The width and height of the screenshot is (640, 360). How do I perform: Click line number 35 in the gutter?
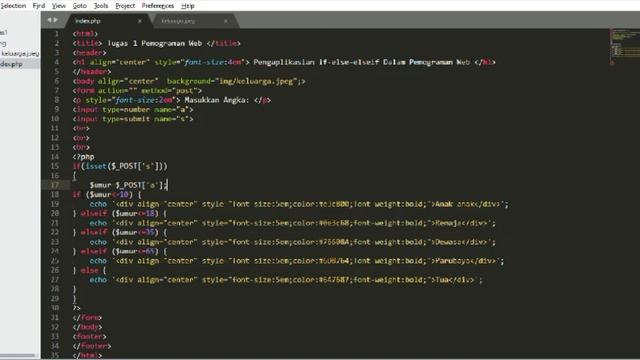pyautogui.click(x=55, y=355)
